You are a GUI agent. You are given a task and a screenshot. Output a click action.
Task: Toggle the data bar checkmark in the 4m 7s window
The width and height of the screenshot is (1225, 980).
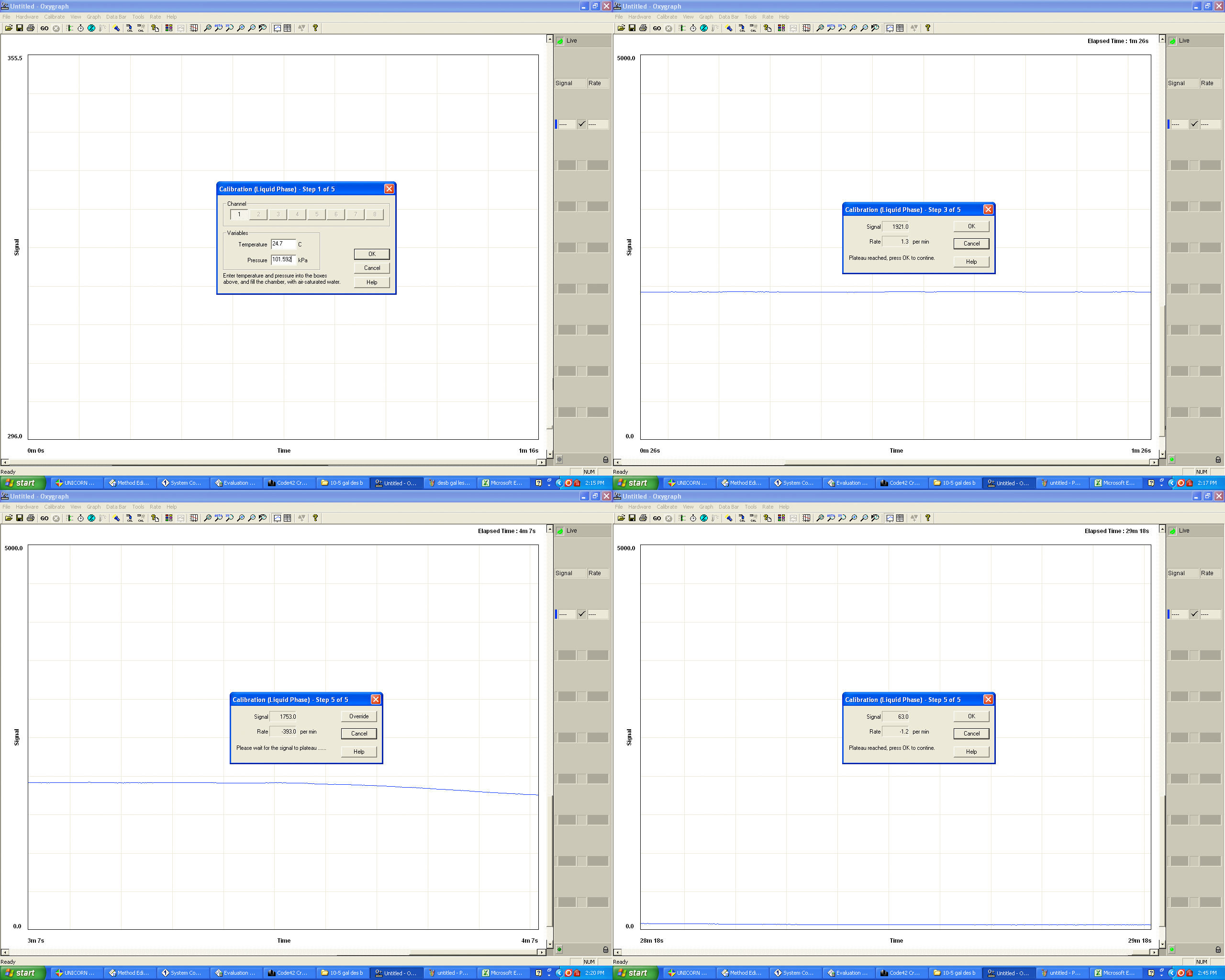[x=582, y=614]
